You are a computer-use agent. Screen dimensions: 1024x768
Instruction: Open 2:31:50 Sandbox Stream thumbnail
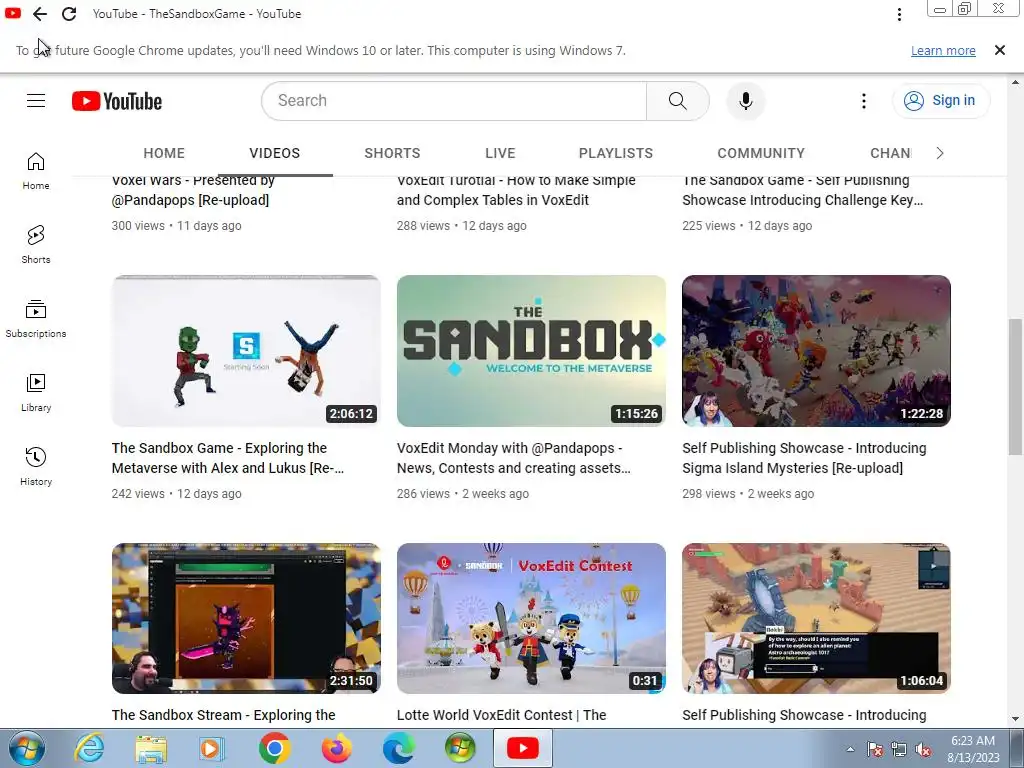[246, 618]
